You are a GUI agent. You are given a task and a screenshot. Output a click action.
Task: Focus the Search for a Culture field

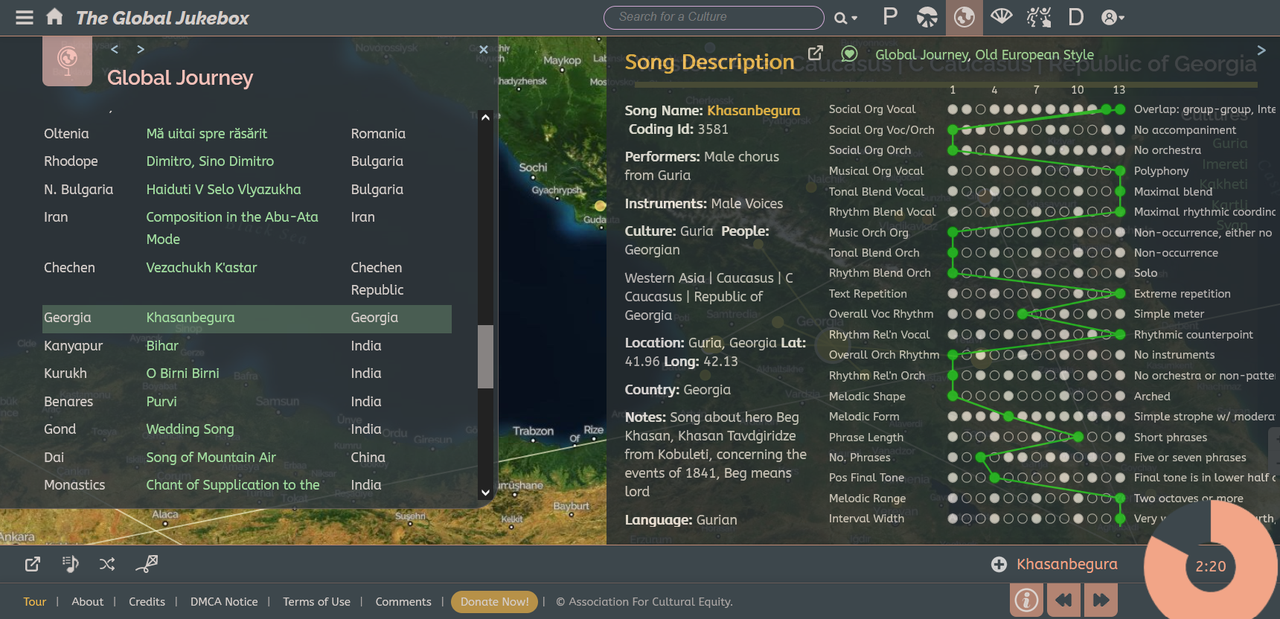pyautogui.click(x=714, y=17)
